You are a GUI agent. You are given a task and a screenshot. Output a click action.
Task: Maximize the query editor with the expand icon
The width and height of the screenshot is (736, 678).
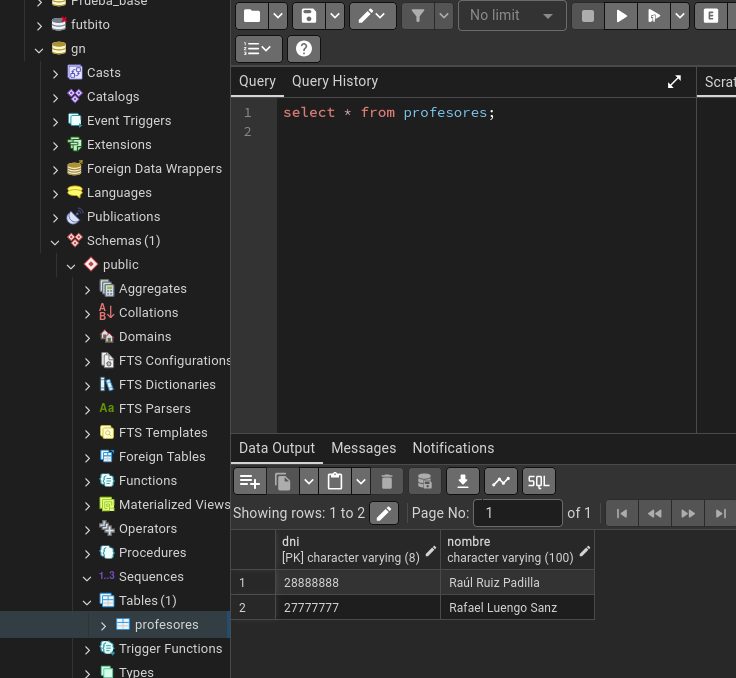tap(674, 82)
